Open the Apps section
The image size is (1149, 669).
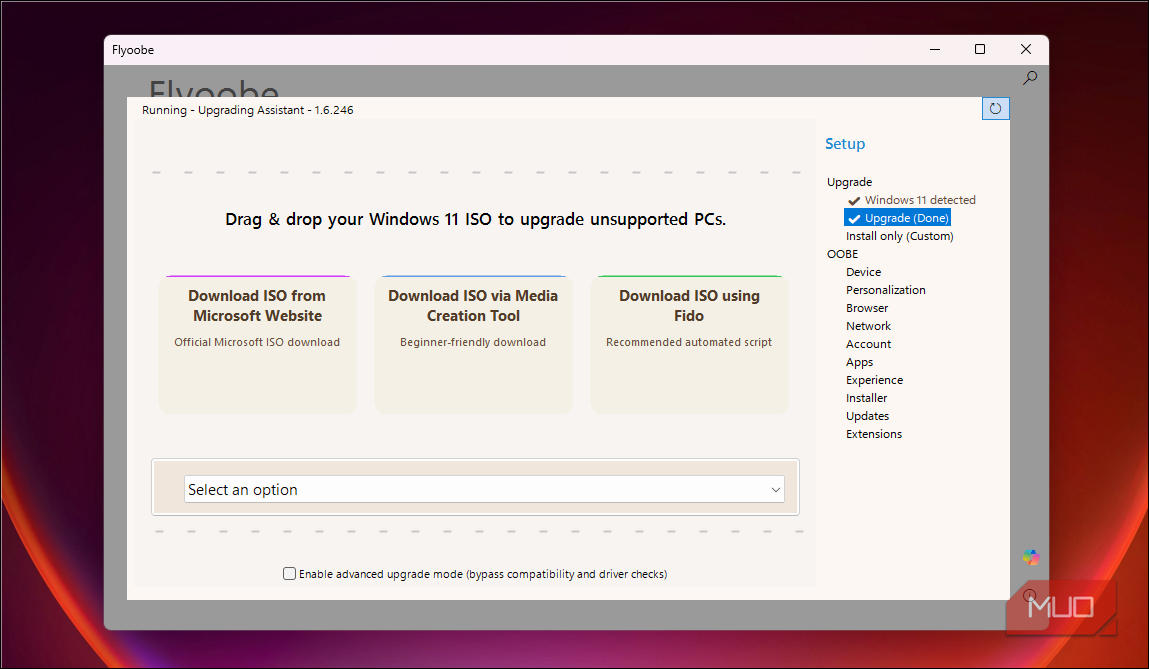pyautogui.click(x=860, y=362)
